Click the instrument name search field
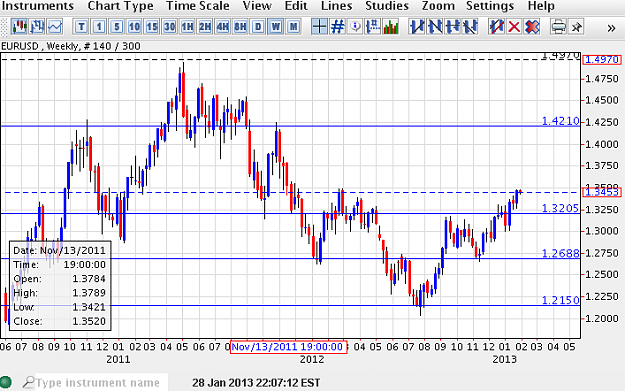625x391 pixels. click(101, 383)
